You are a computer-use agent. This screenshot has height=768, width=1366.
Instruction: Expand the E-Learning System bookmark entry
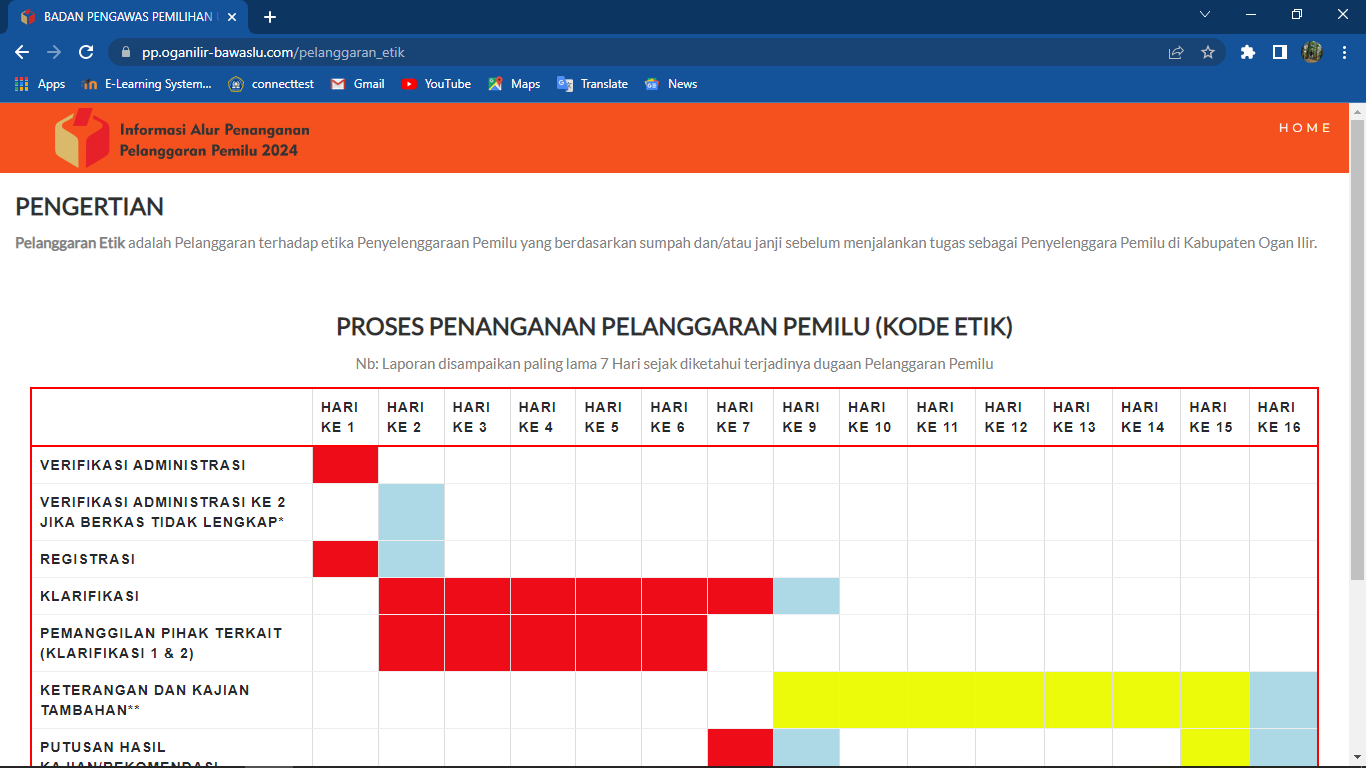146,84
